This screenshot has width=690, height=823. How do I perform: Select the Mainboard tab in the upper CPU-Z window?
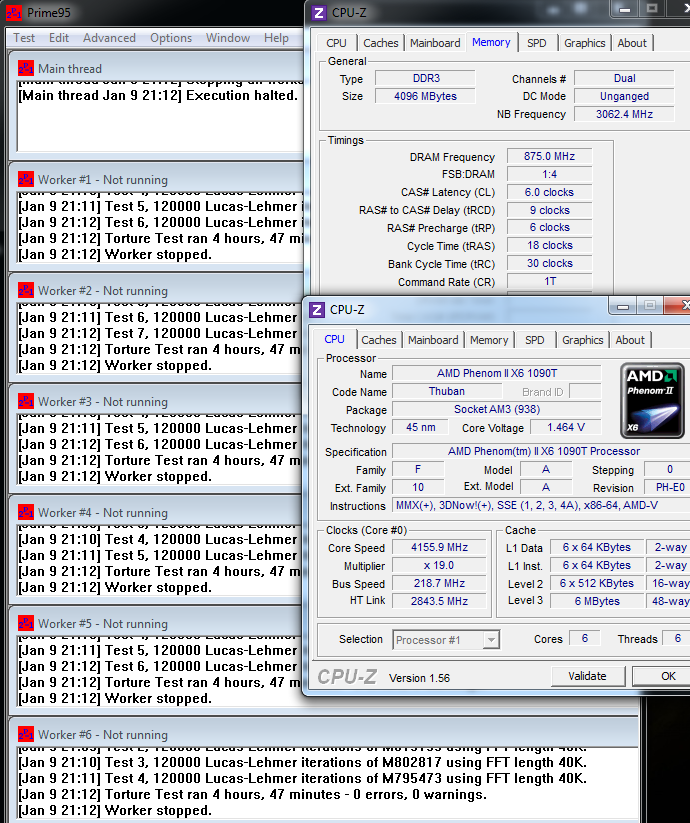tap(435, 43)
